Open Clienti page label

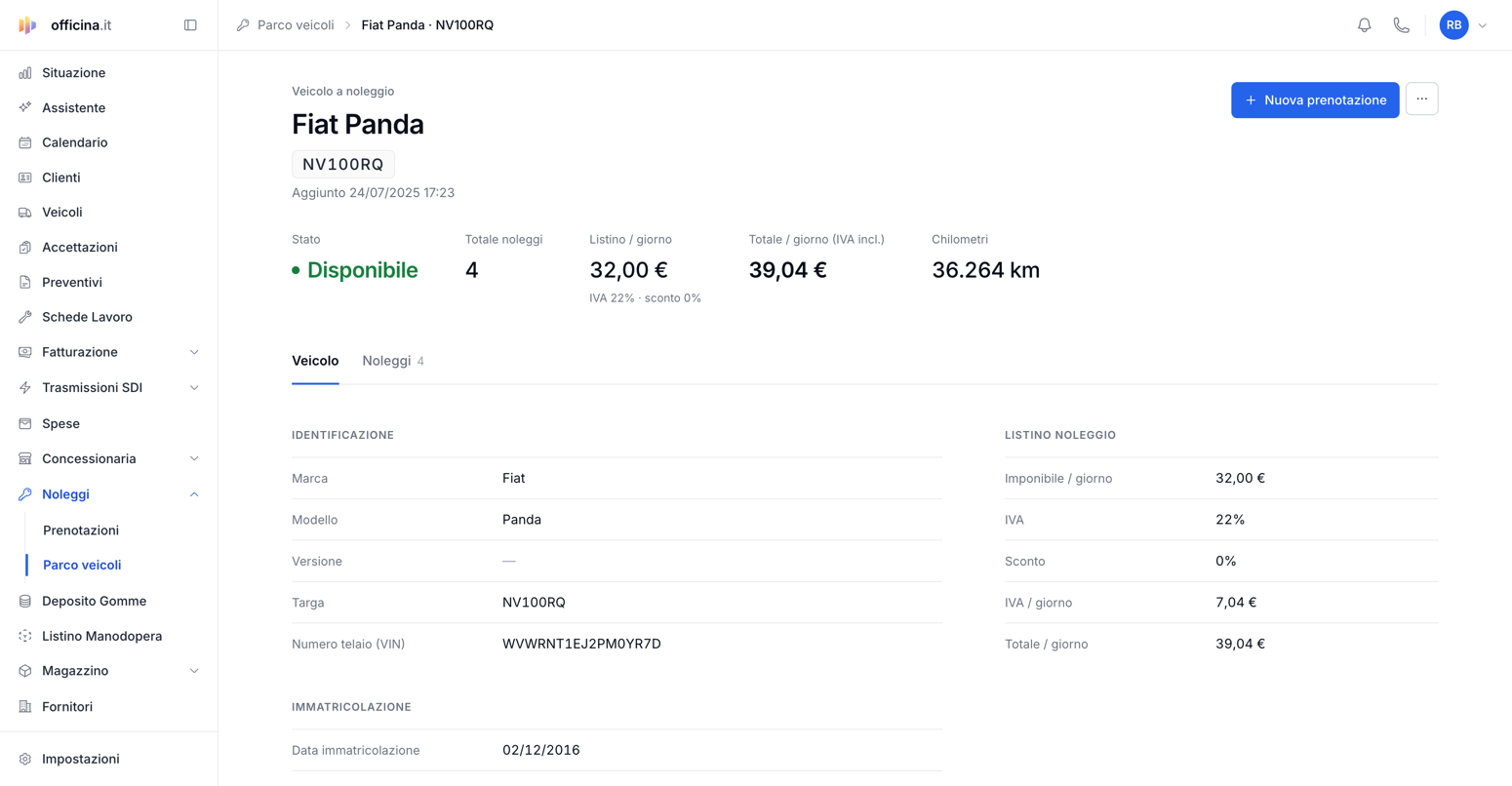click(x=60, y=177)
